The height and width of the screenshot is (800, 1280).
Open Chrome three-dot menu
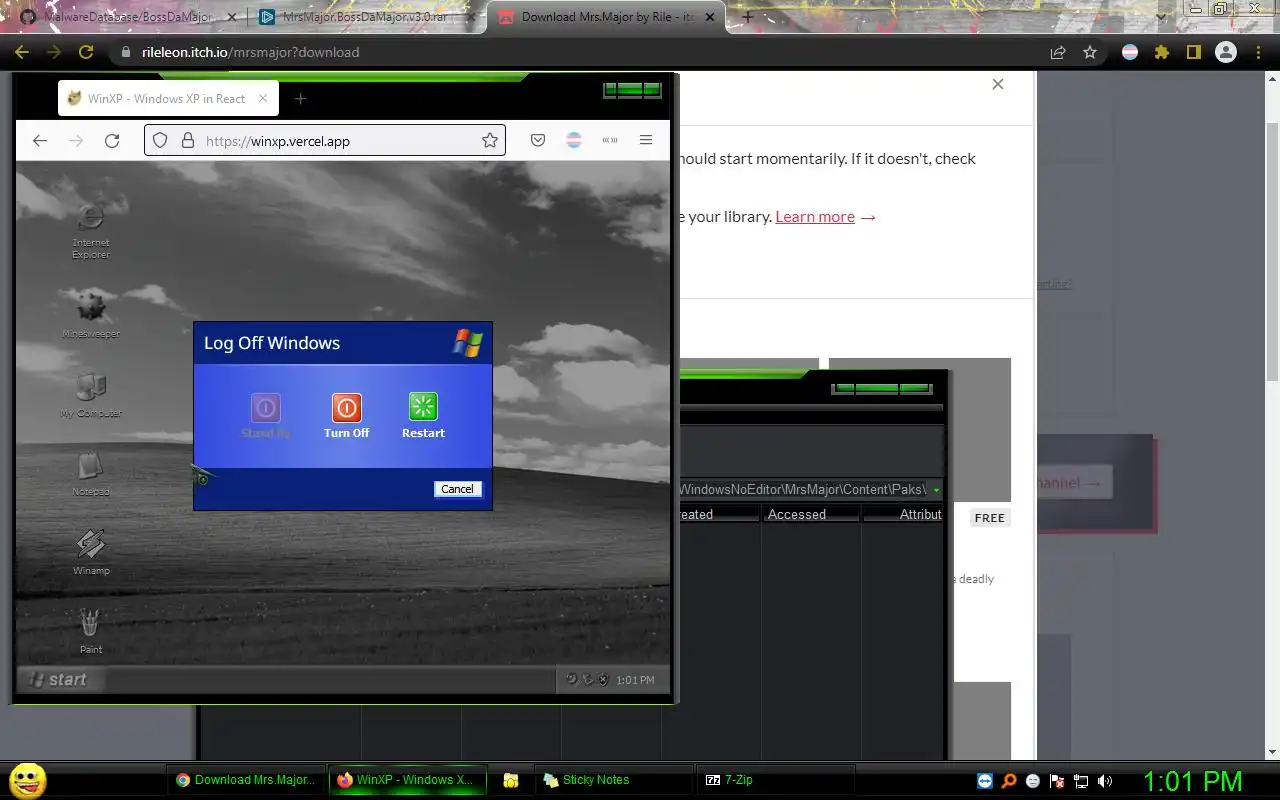point(1258,52)
